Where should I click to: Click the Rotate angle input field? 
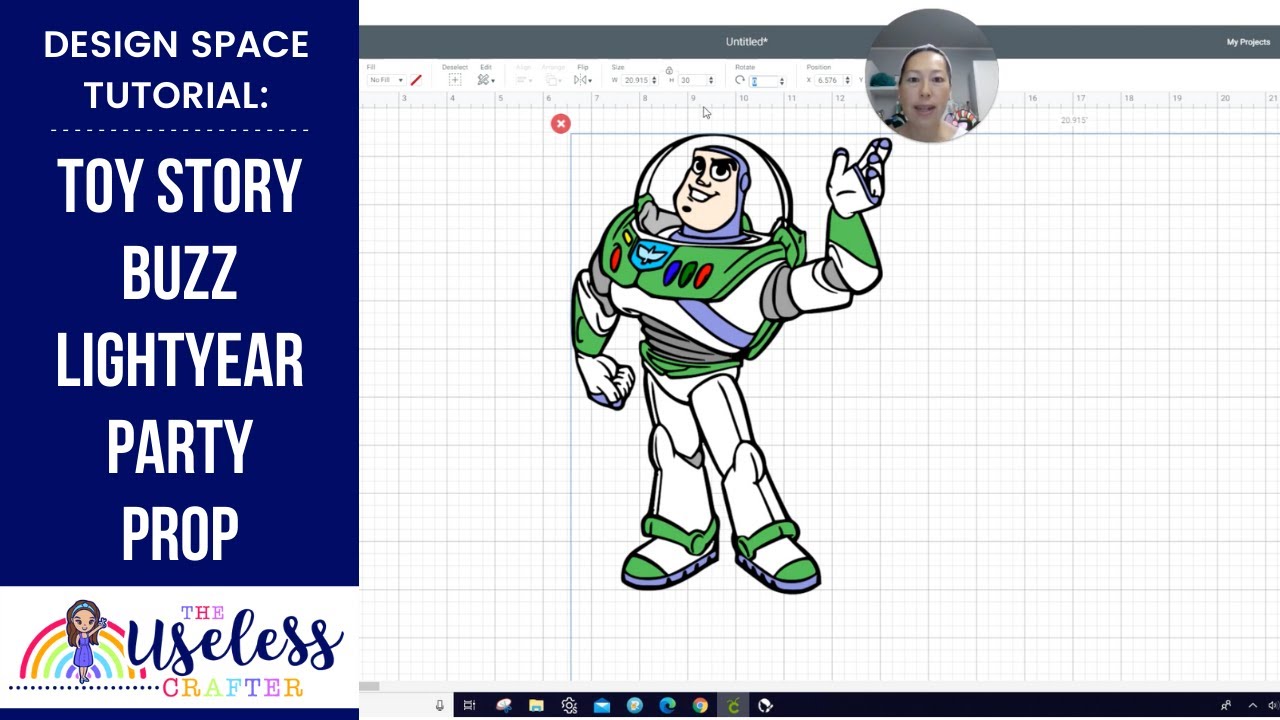(x=764, y=81)
